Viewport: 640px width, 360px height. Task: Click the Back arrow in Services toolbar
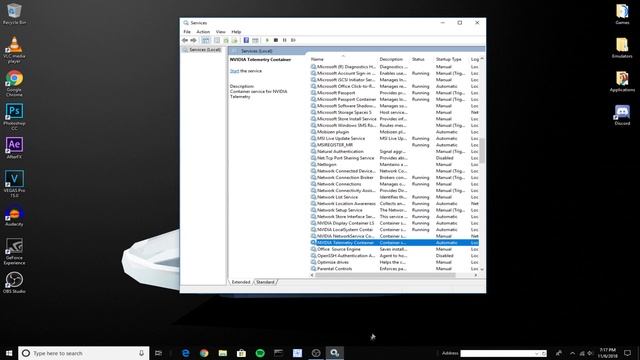(x=185, y=40)
